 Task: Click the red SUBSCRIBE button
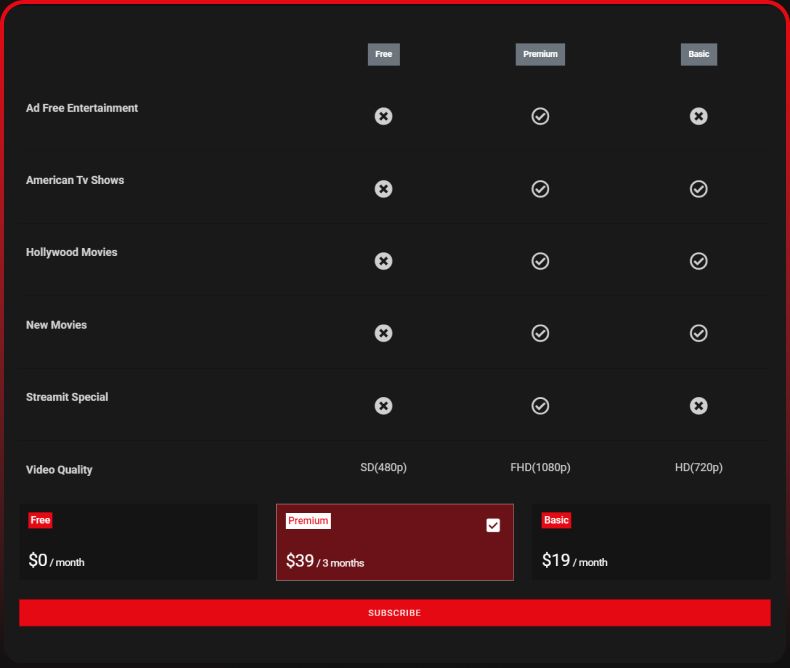click(394, 613)
